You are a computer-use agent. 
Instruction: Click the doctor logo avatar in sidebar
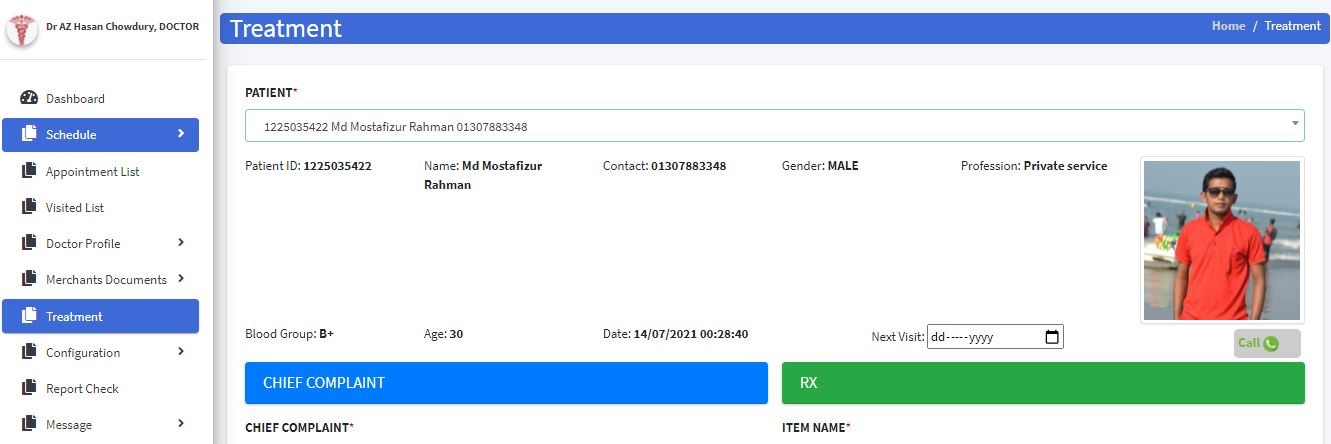click(x=21, y=30)
